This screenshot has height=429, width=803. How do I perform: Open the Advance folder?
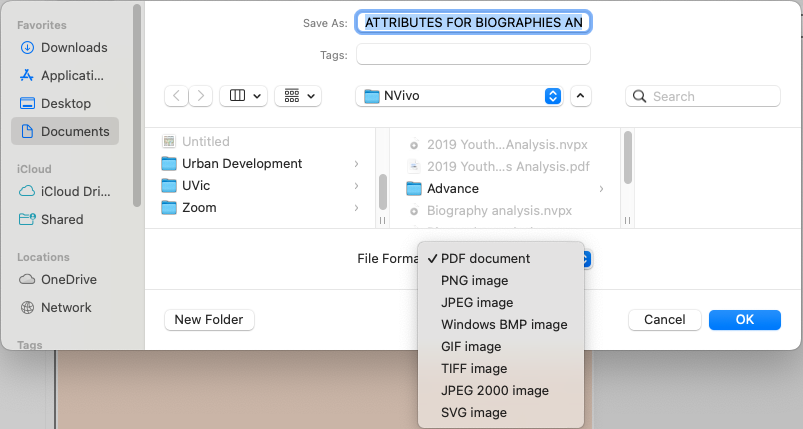[x=452, y=188]
